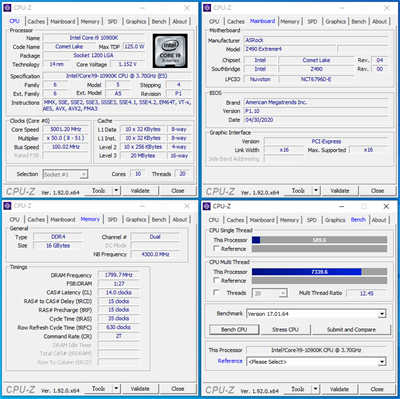Click the memory Size value 16 GBytes
This screenshot has width=400, height=399.
point(58,245)
